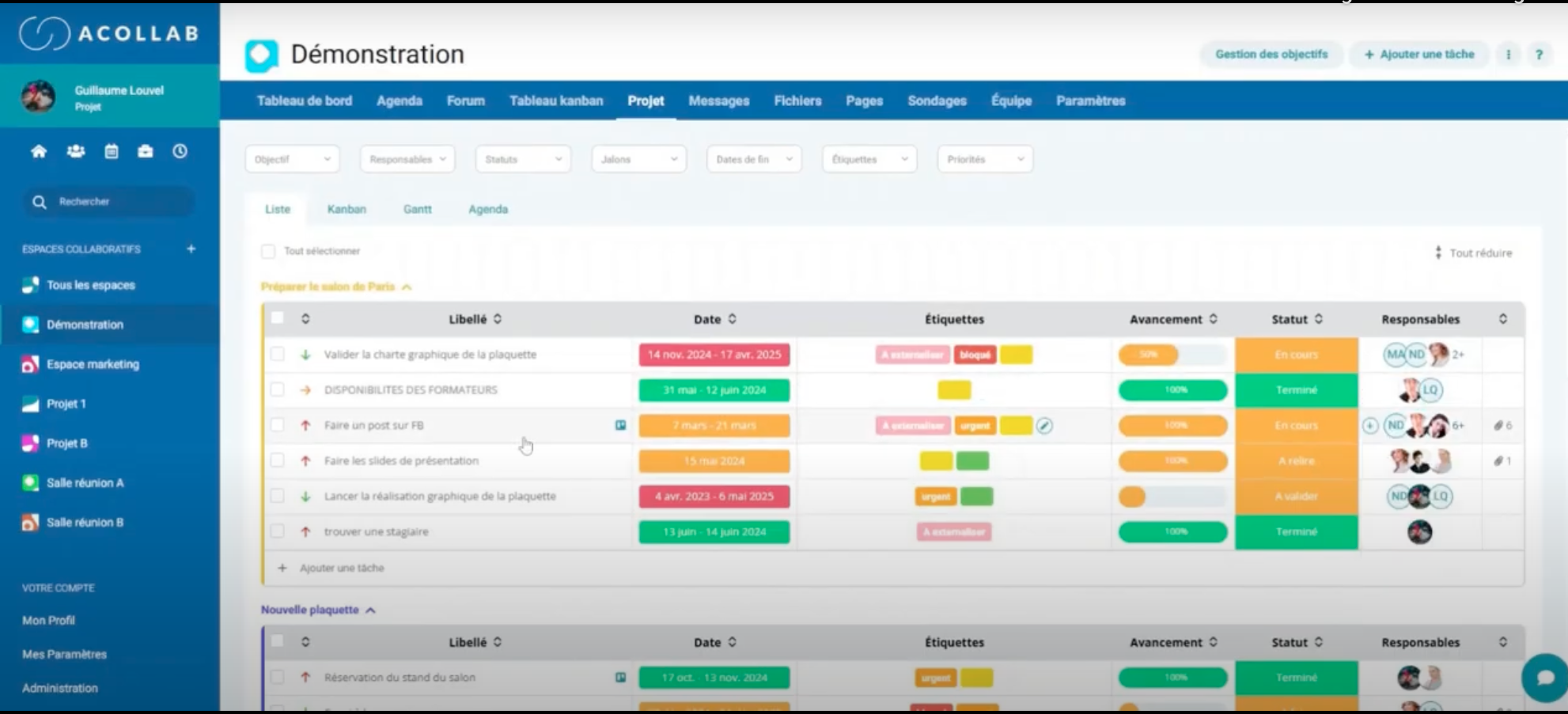Click the help question mark icon
This screenshot has height=714, width=1568.
pyautogui.click(x=1539, y=55)
